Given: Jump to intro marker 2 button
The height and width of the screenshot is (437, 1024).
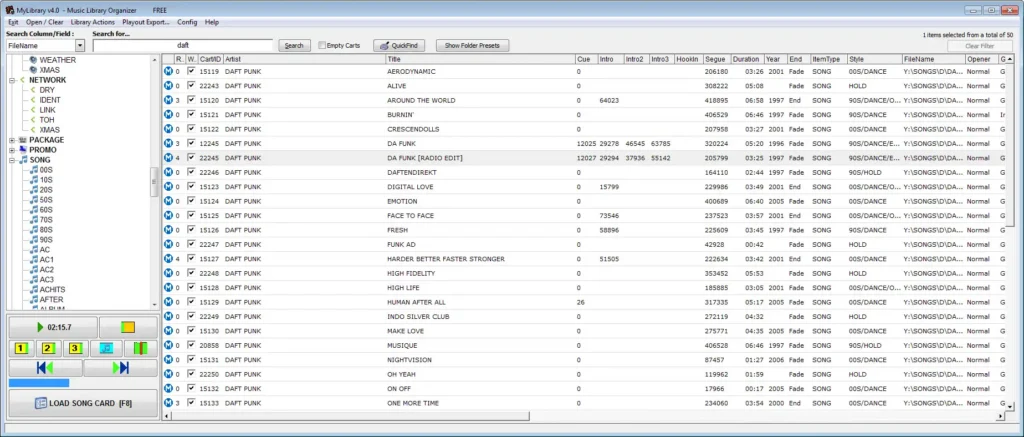Looking at the screenshot, I should 48,348.
